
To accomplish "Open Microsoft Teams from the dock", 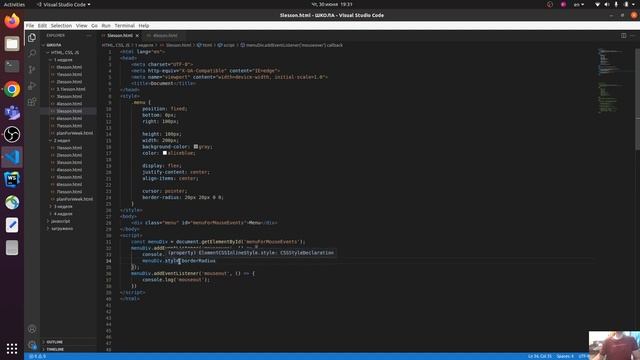I will (x=12, y=112).
